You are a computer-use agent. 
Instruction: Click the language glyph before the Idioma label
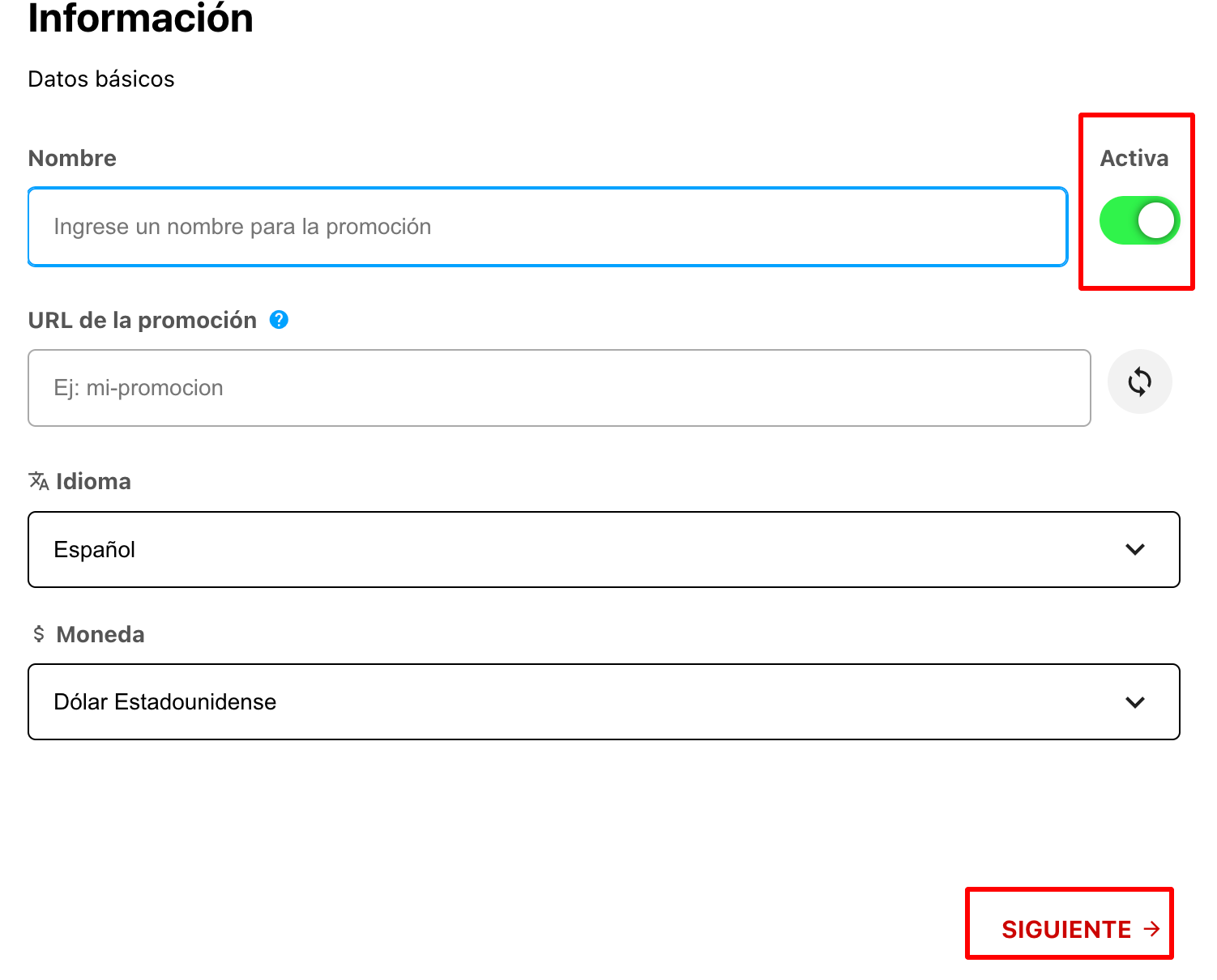coord(38,480)
